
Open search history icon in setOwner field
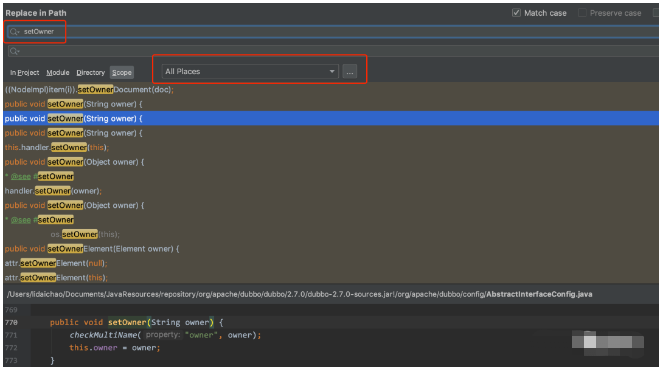pos(14,32)
